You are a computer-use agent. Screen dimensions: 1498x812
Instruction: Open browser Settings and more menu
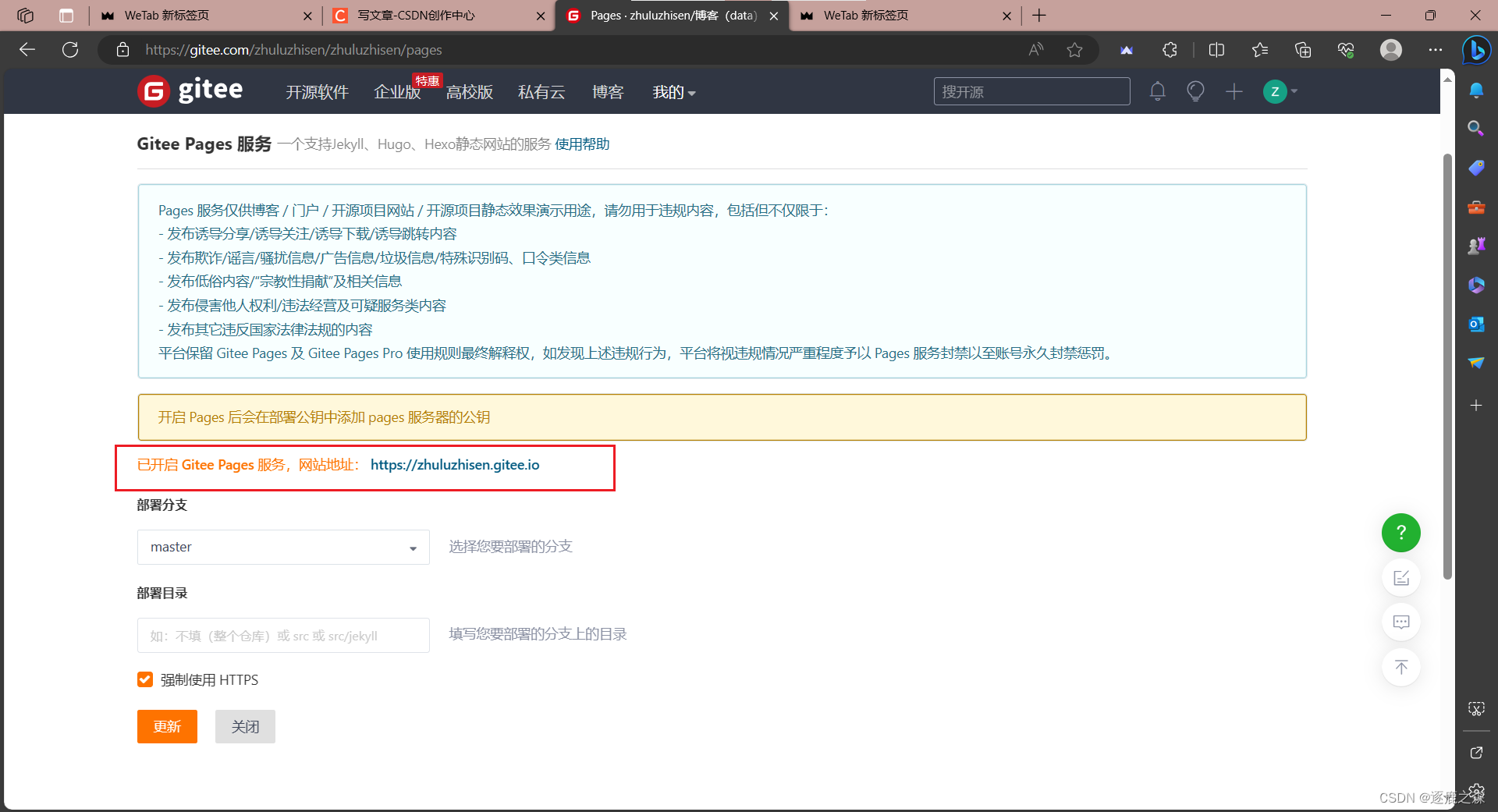pos(1435,50)
